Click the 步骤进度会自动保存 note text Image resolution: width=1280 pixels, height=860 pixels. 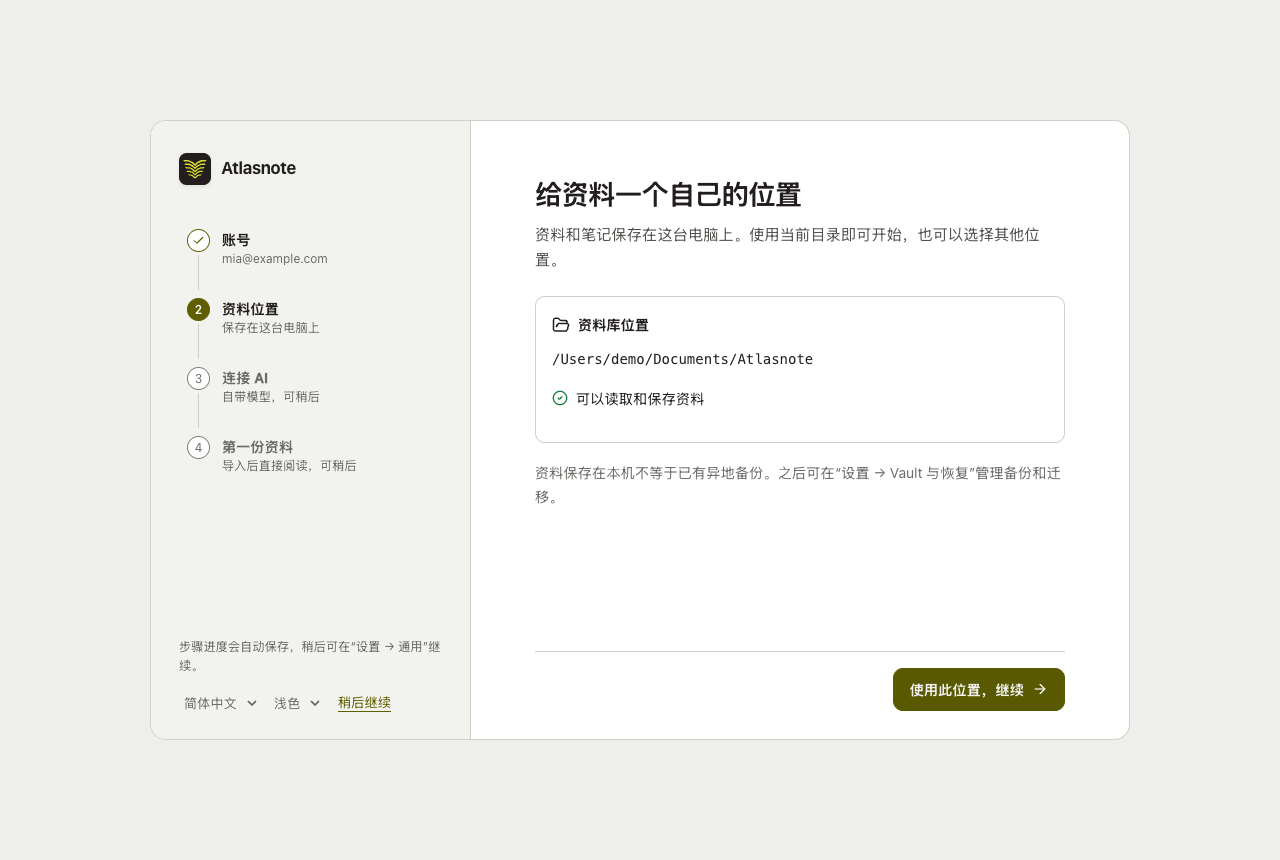pos(310,656)
